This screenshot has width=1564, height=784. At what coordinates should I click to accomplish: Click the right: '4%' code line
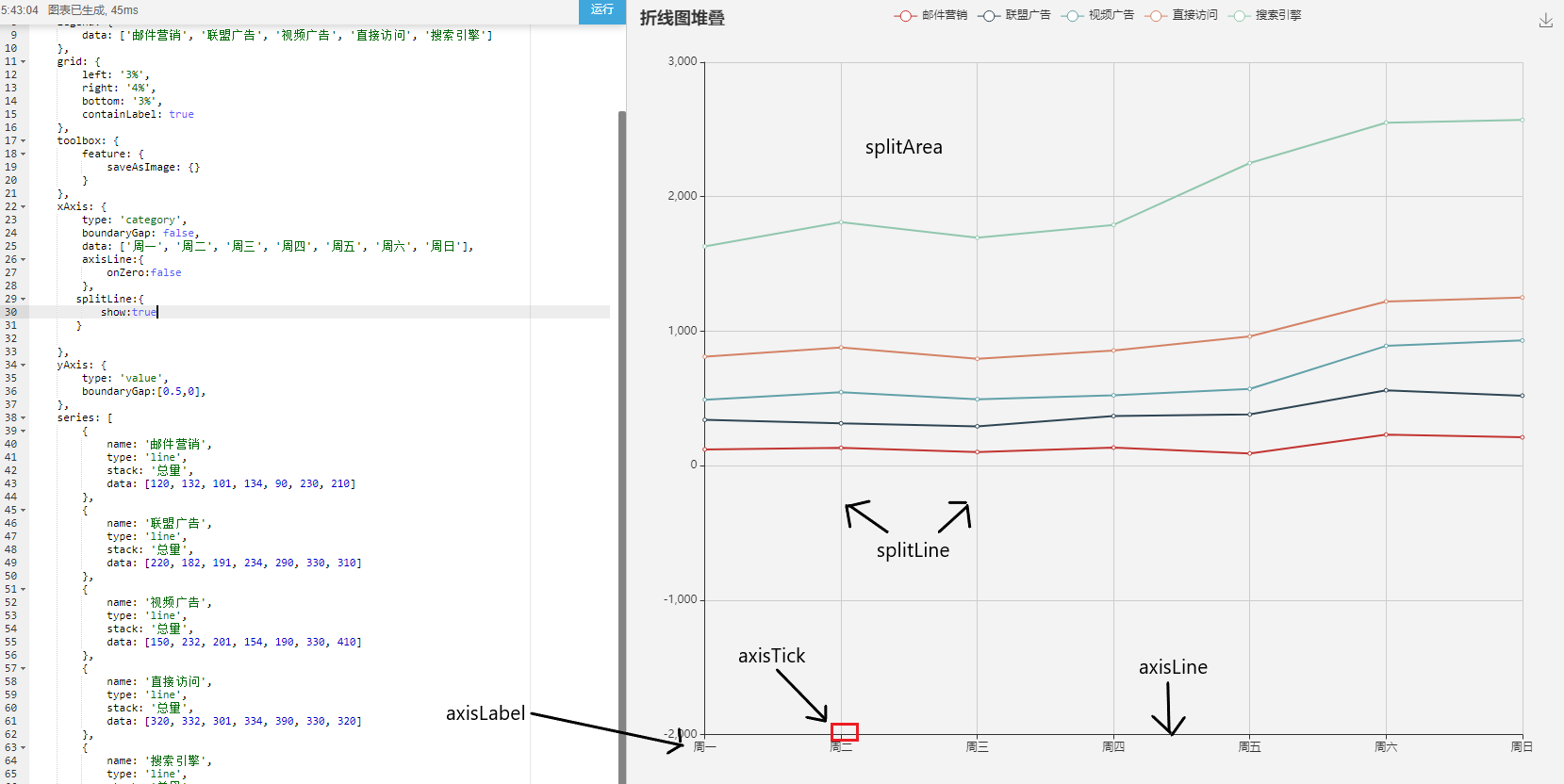(119, 88)
